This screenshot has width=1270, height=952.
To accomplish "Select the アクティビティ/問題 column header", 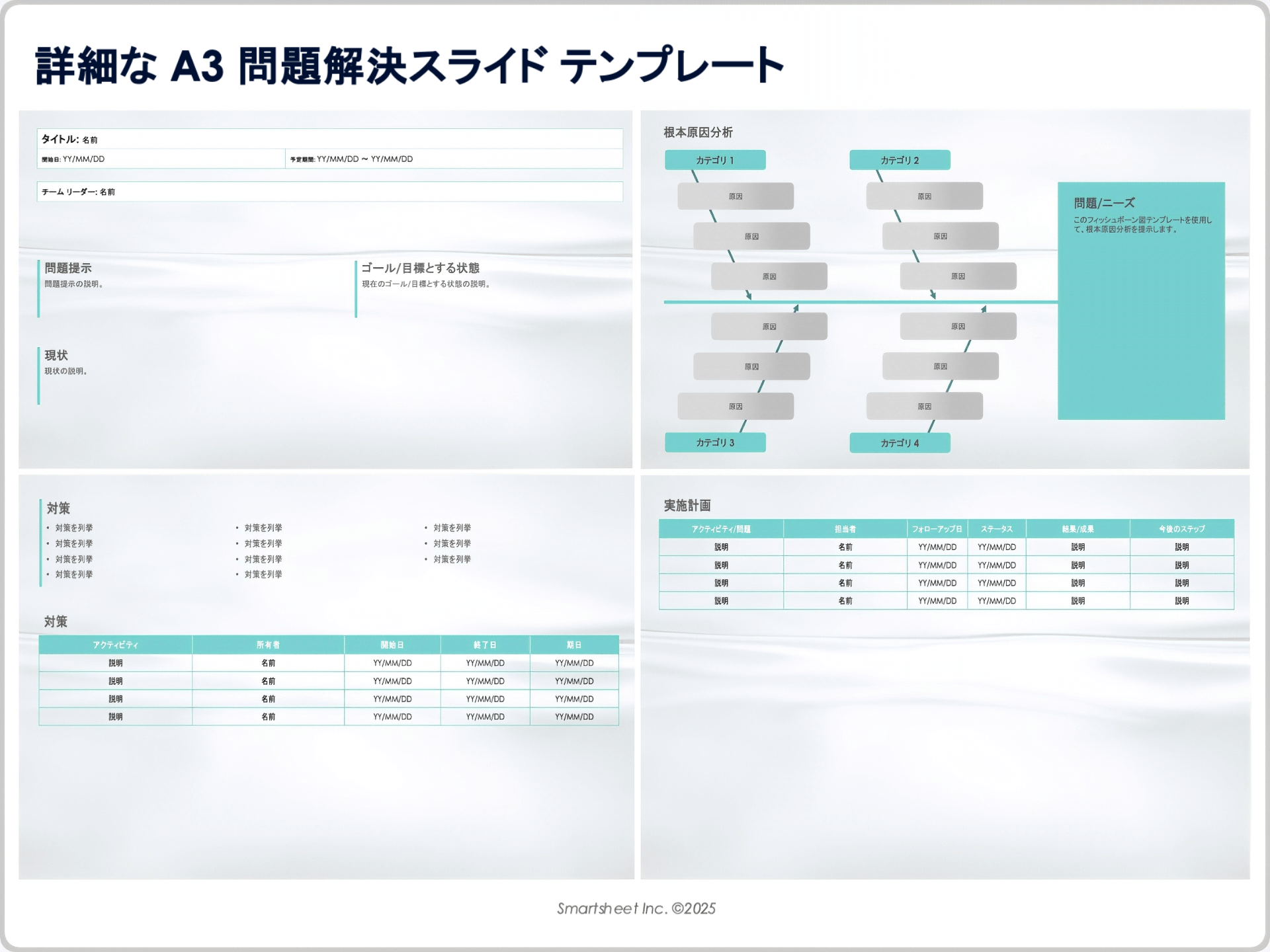I will coord(720,529).
